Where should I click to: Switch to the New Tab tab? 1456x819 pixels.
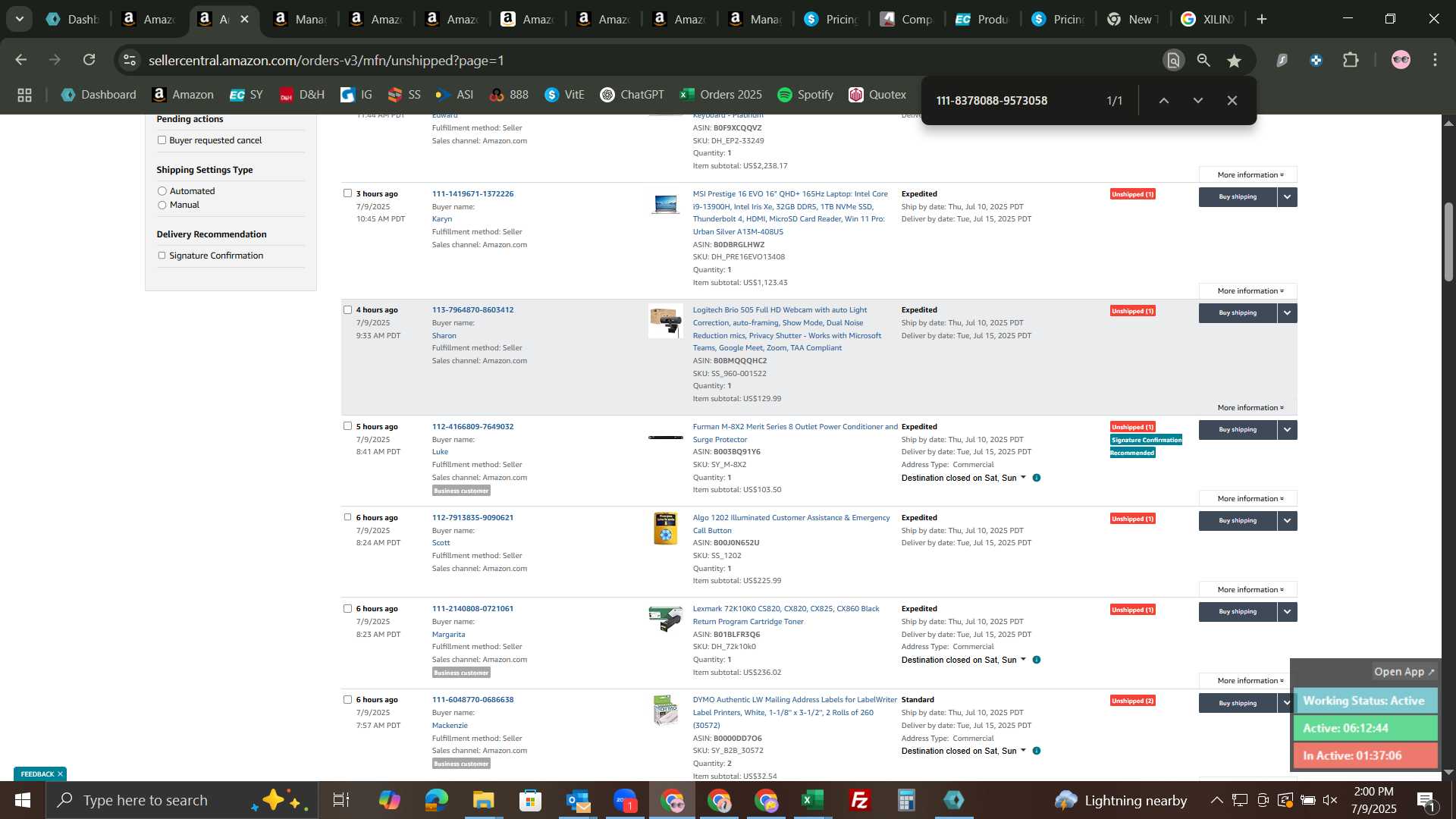point(1134,19)
